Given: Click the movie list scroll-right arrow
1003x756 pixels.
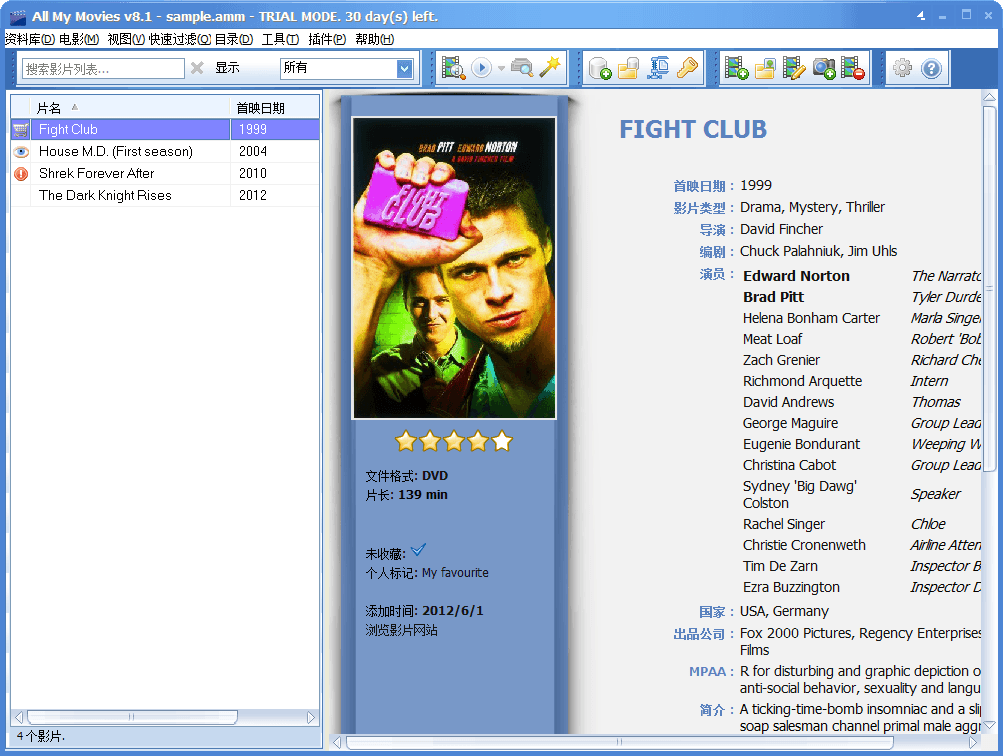Looking at the screenshot, I should point(311,717).
